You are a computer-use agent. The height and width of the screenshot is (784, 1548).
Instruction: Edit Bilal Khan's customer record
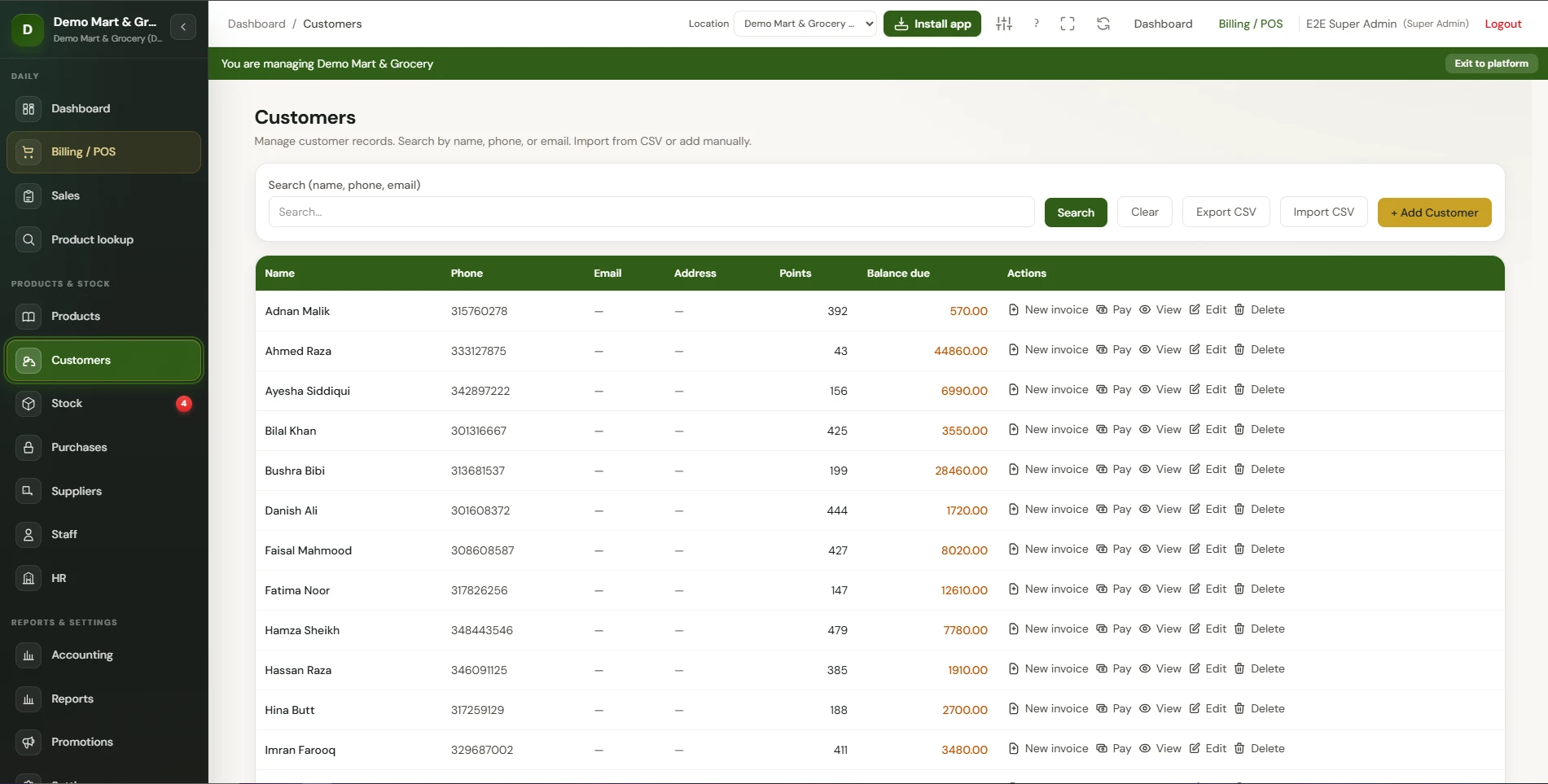pyautogui.click(x=1208, y=429)
